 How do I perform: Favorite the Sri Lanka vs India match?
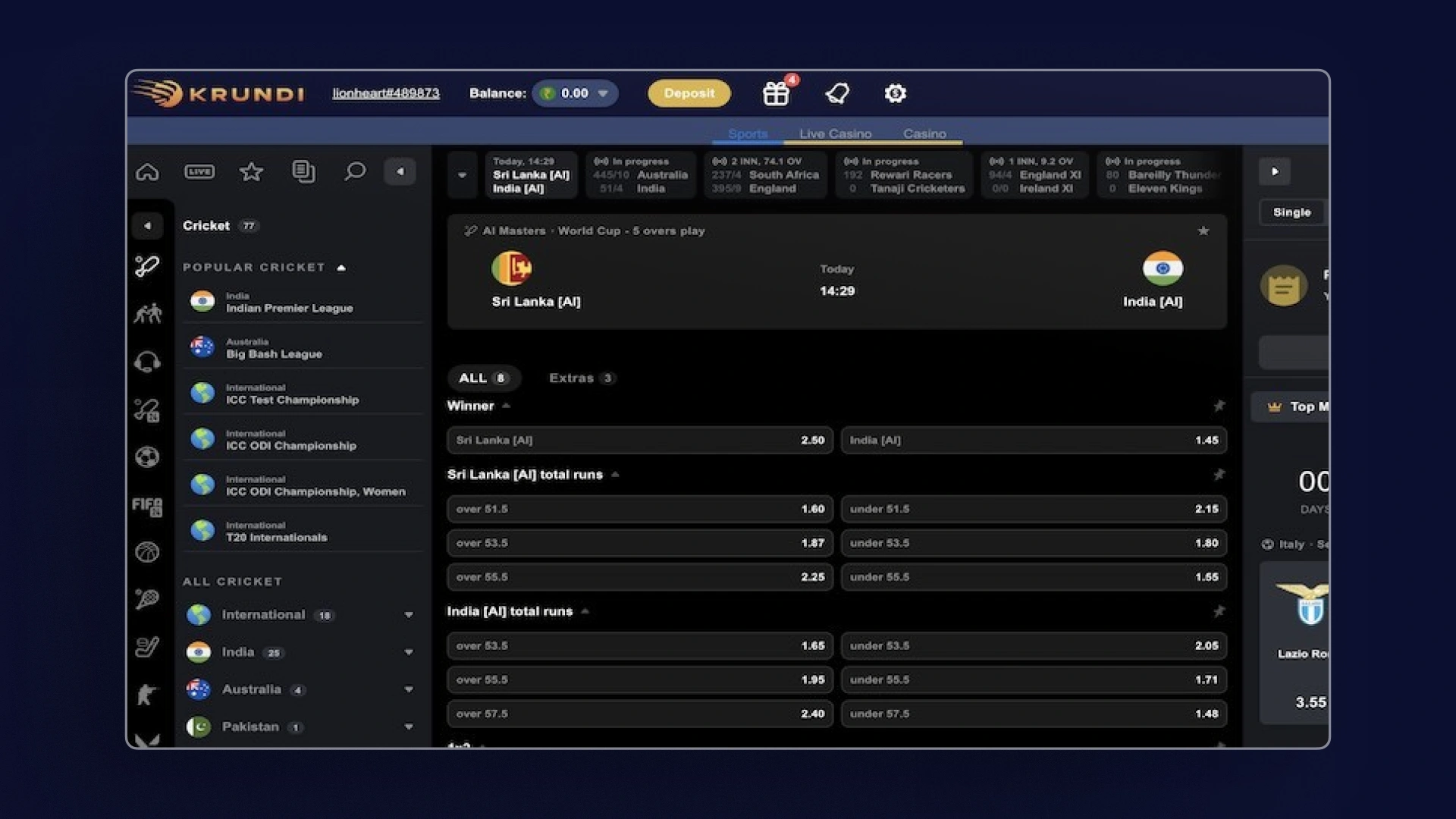pos(1203,231)
